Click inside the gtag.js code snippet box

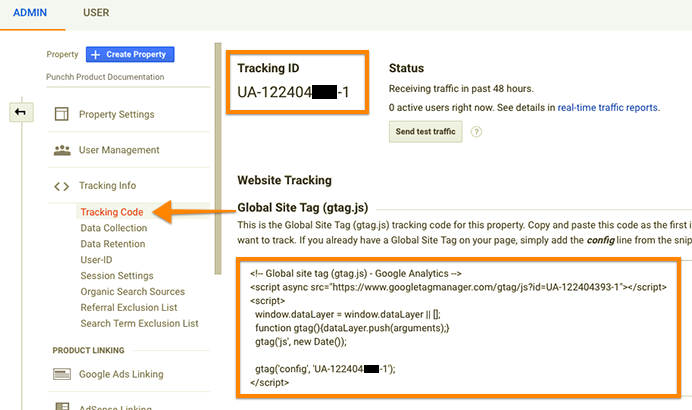458,328
